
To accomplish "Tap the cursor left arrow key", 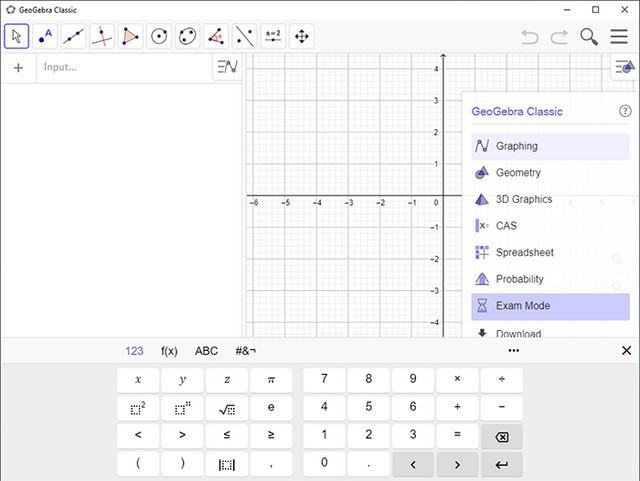I will pos(413,464).
